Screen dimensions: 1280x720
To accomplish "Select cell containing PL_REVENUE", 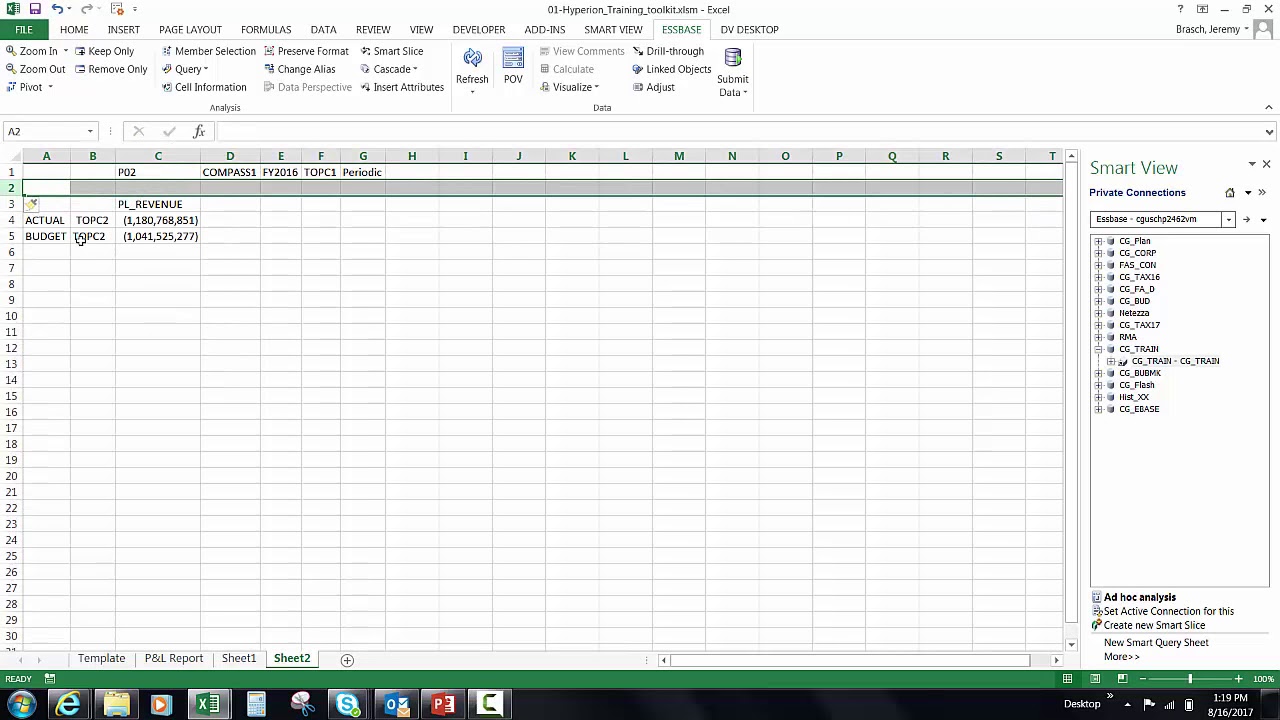I will 158,204.
